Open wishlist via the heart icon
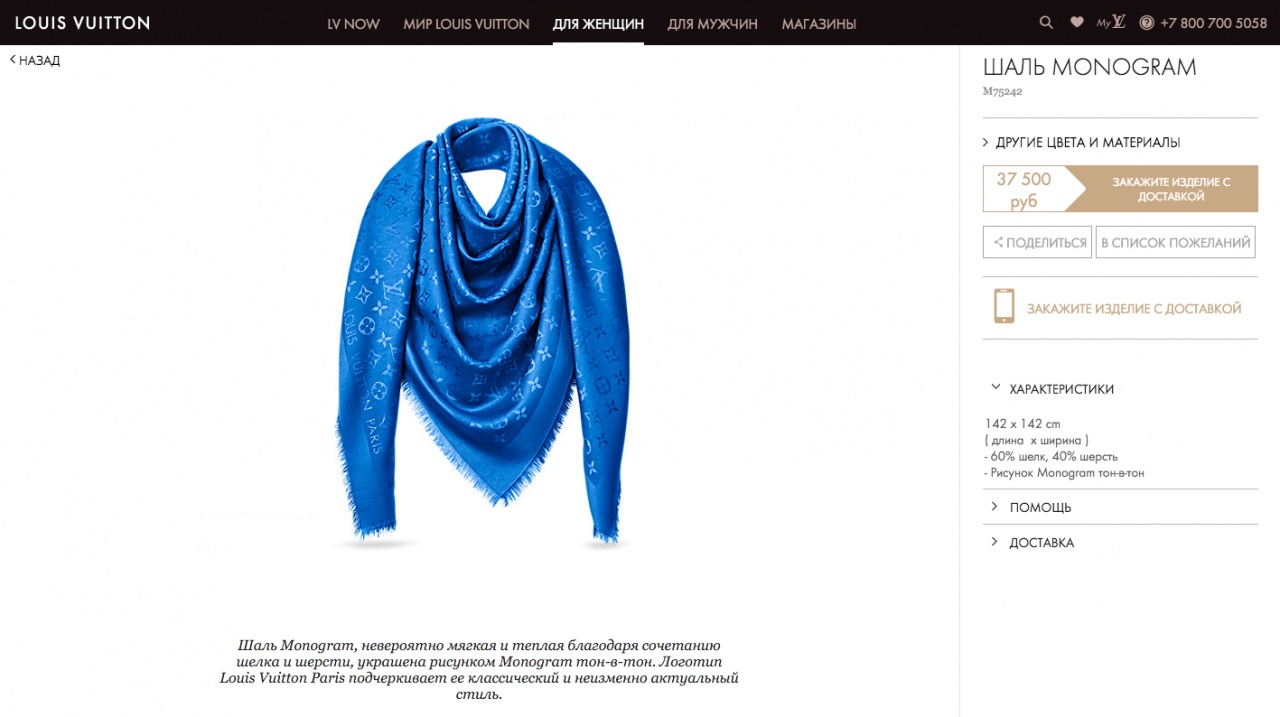1280x717 pixels. pos(1077,22)
